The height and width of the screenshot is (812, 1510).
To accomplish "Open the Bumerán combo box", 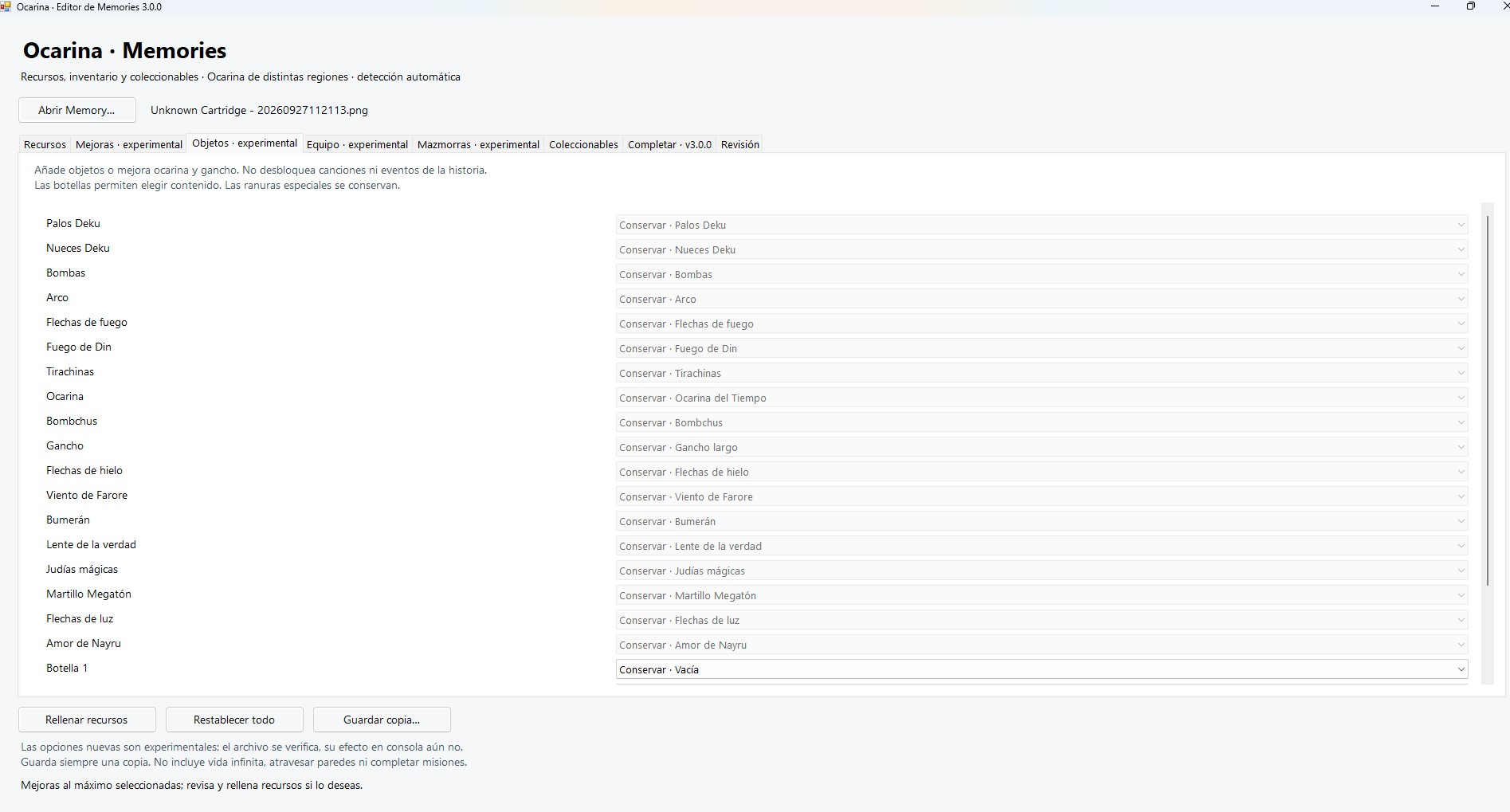I will tap(1041, 521).
